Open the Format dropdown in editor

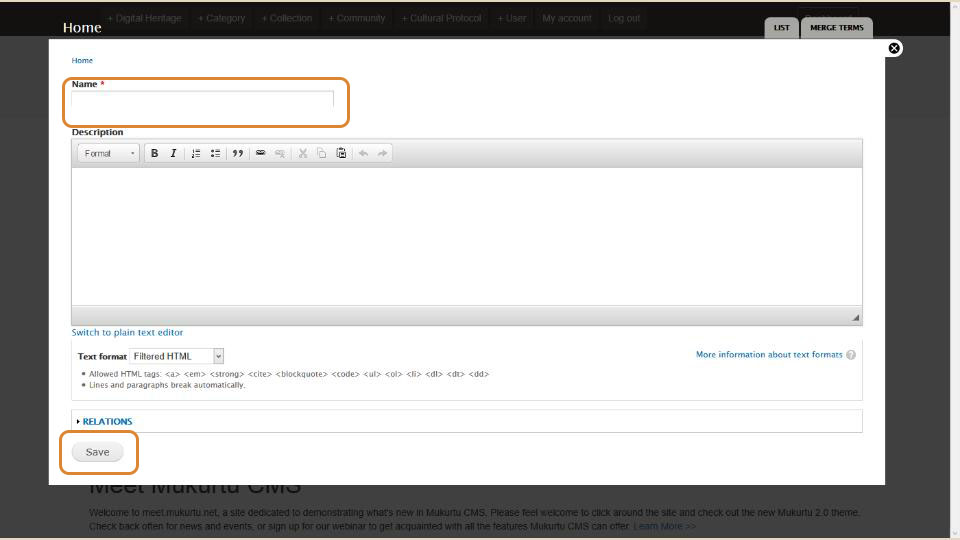click(108, 153)
